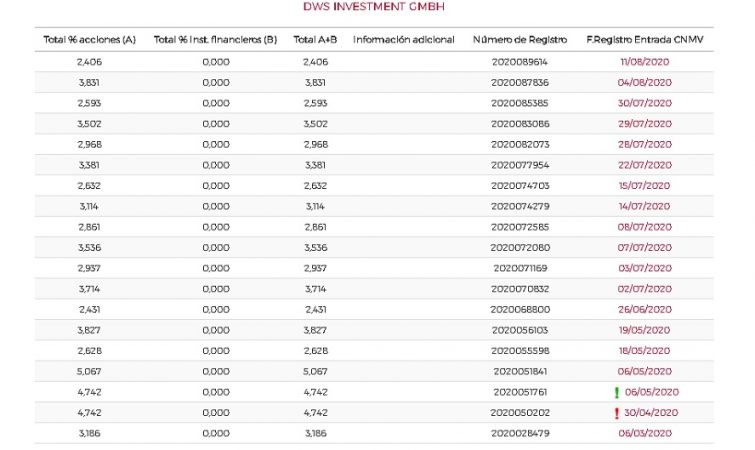Select the 30/07/2020 date link
Image resolution: width=755 pixels, height=450 pixels.
click(643, 103)
